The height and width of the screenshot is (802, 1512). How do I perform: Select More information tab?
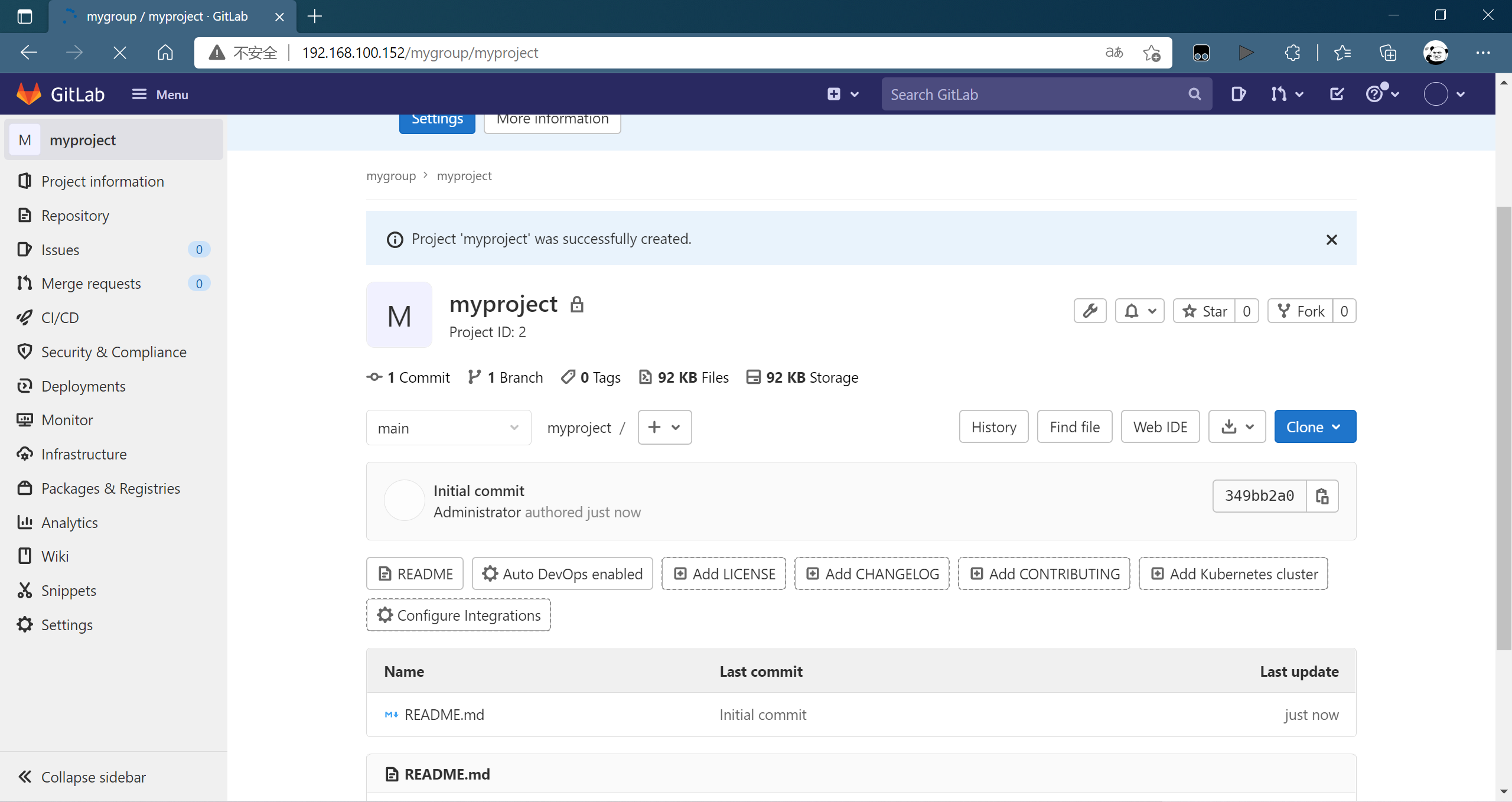click(552, 119)
